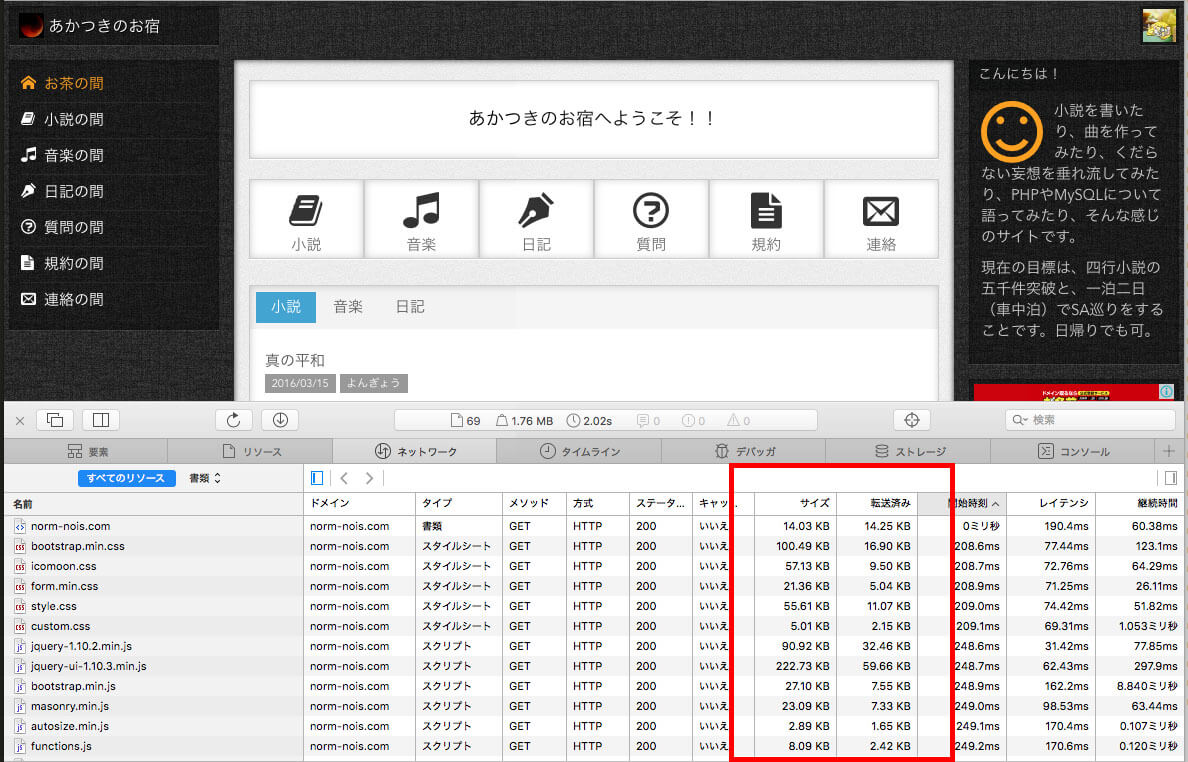This screenshot has width=1188, height=762.
Task: Click the undock inspector window icon
Action: tap(55, 420)
